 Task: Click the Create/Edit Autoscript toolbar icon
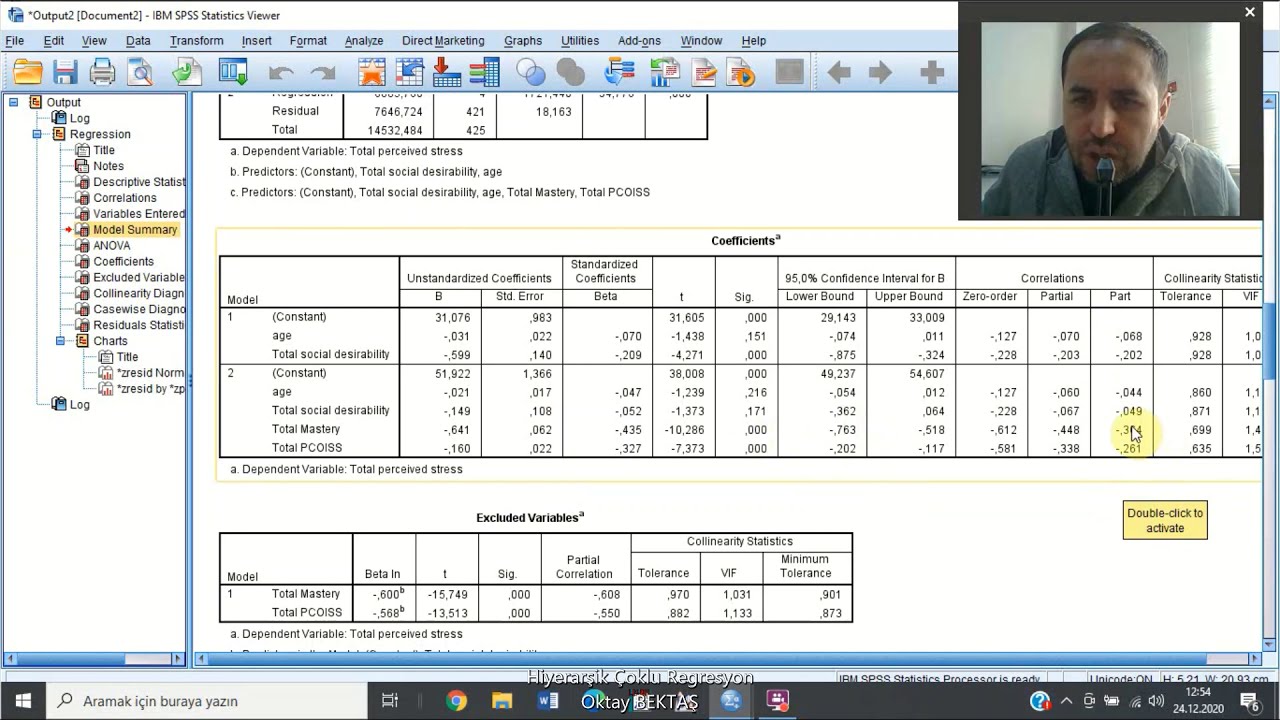(704, 72)
